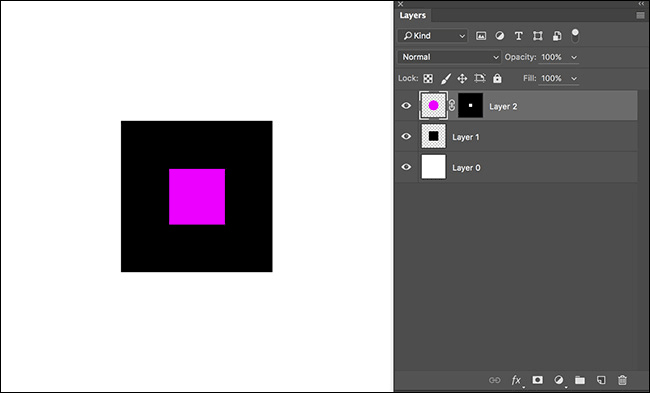Filter for smart objects icon
Viewport: 650px width, 393px height.
point(557,36)
